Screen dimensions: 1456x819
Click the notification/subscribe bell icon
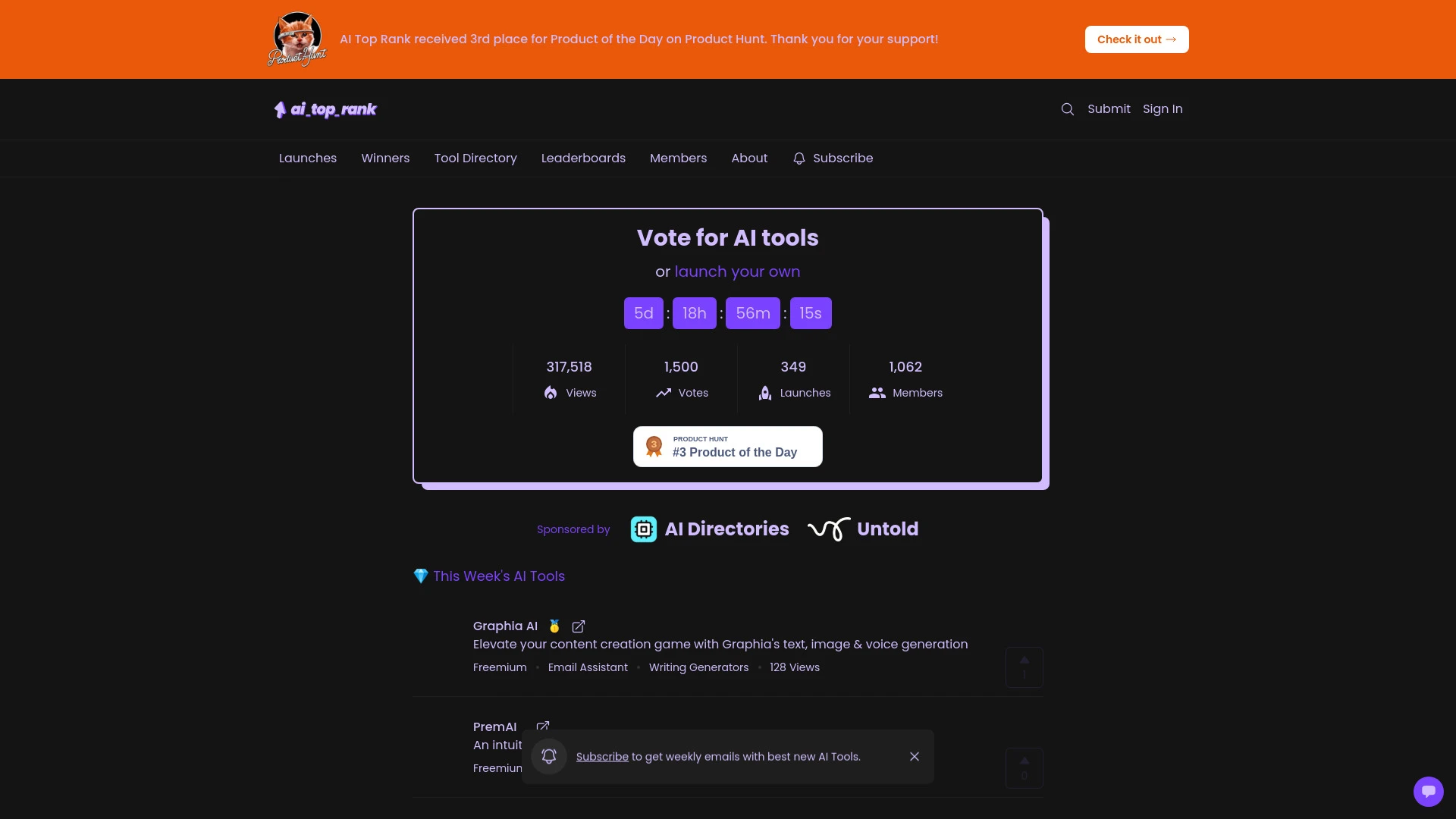[800, 158]
